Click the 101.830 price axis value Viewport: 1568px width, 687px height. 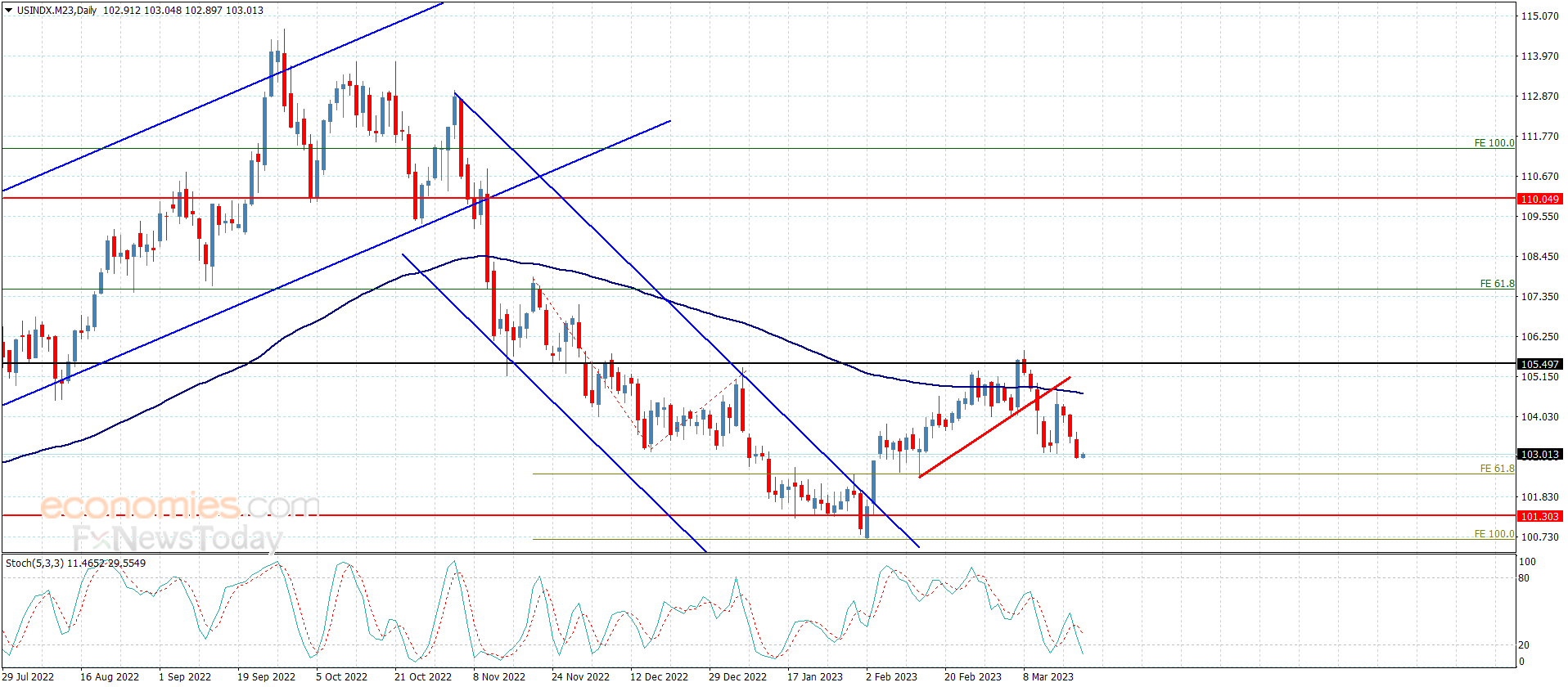(x=1539, y=496)
